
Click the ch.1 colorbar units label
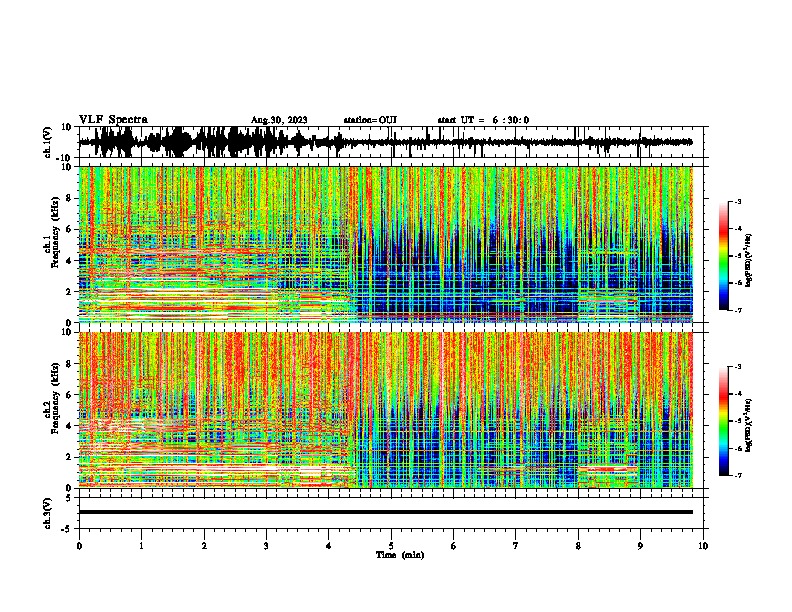pos(749,260)
